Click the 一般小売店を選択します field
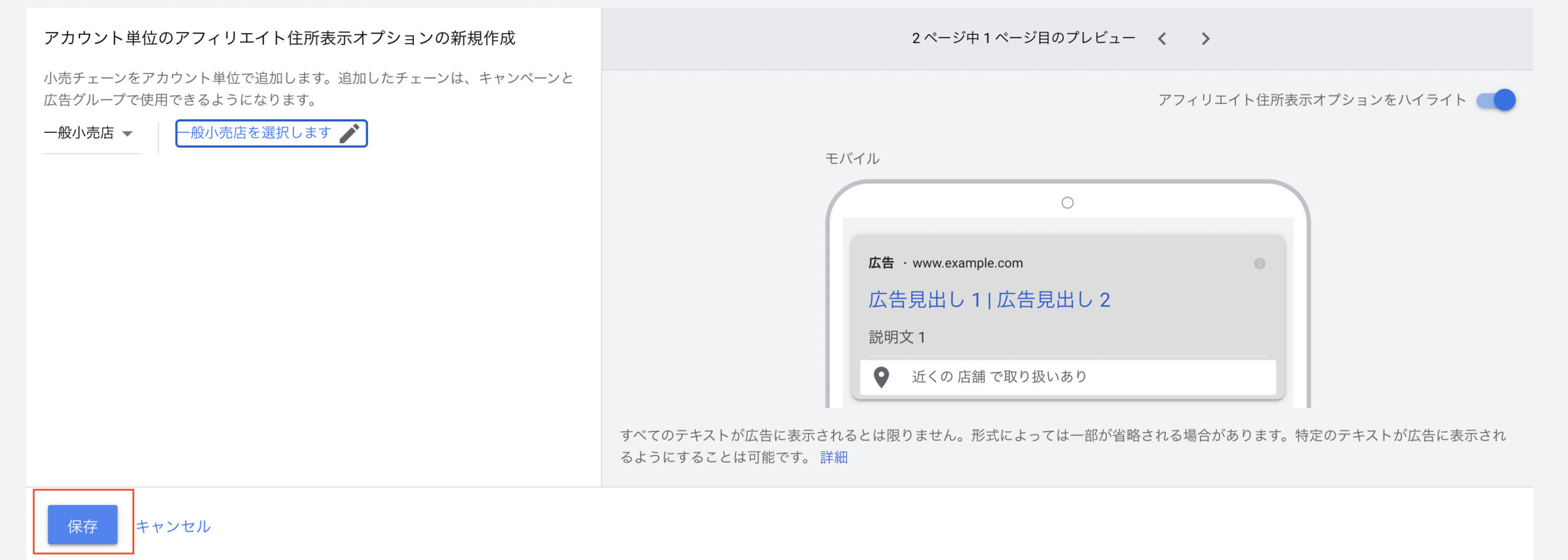The height and width of the screenshot is (560, 1568). [x=260, y=133]
